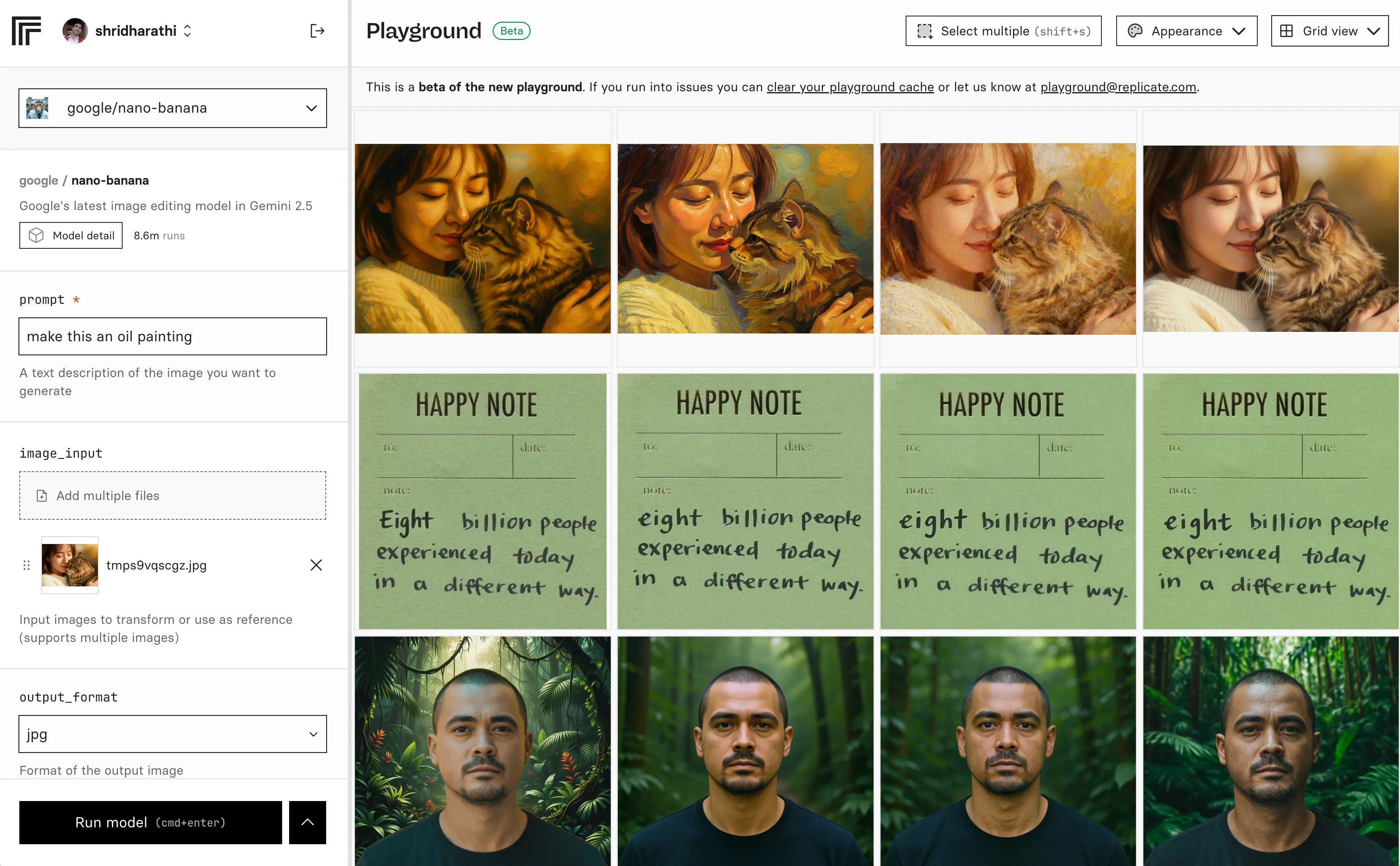Click the Replicate logo
Image resolution: width=1400 pixels, height=866 pixels.
(26, 31)
